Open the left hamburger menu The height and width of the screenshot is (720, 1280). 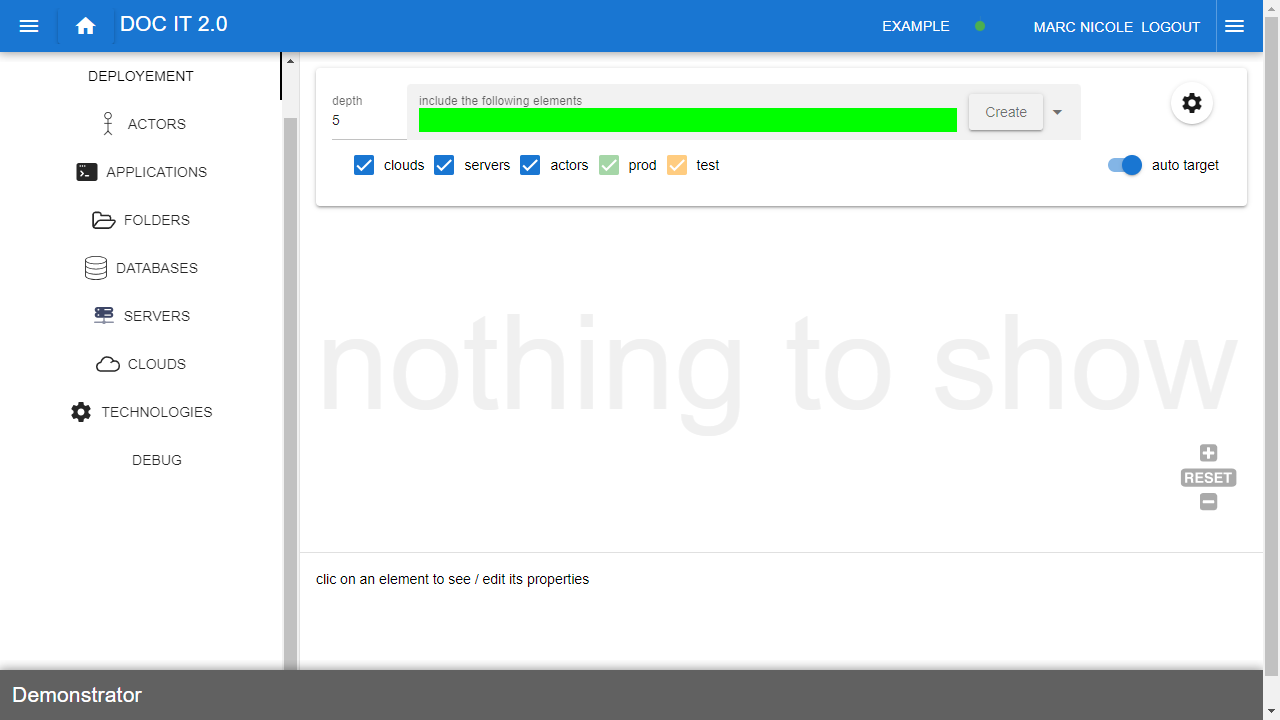(29, 26)
